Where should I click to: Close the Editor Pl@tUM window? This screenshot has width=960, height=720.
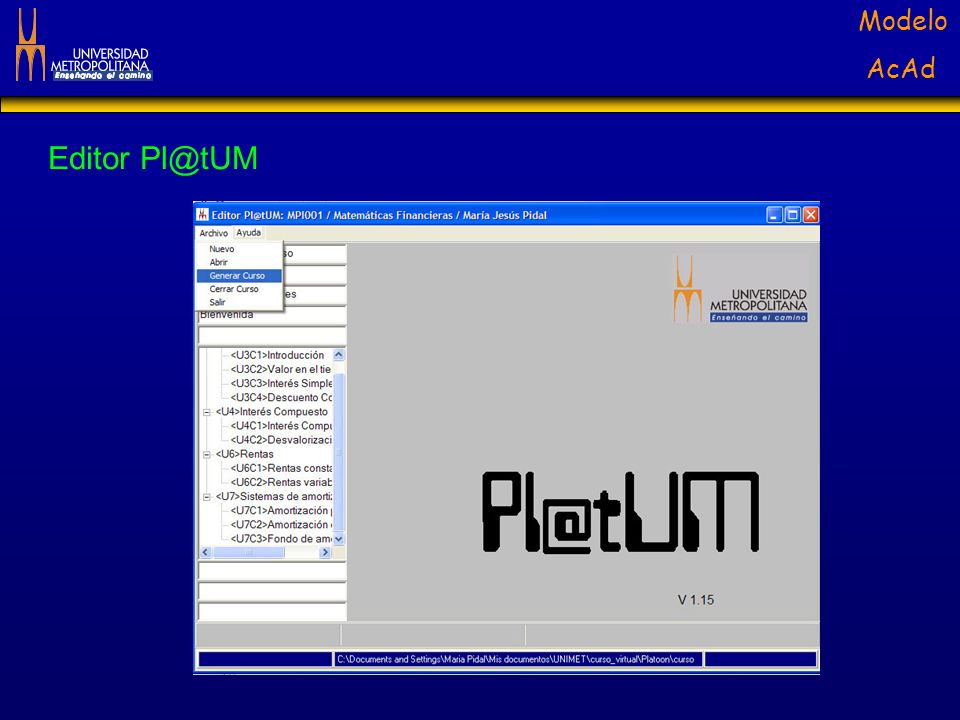pyautogui.click(x=811, y=215)
